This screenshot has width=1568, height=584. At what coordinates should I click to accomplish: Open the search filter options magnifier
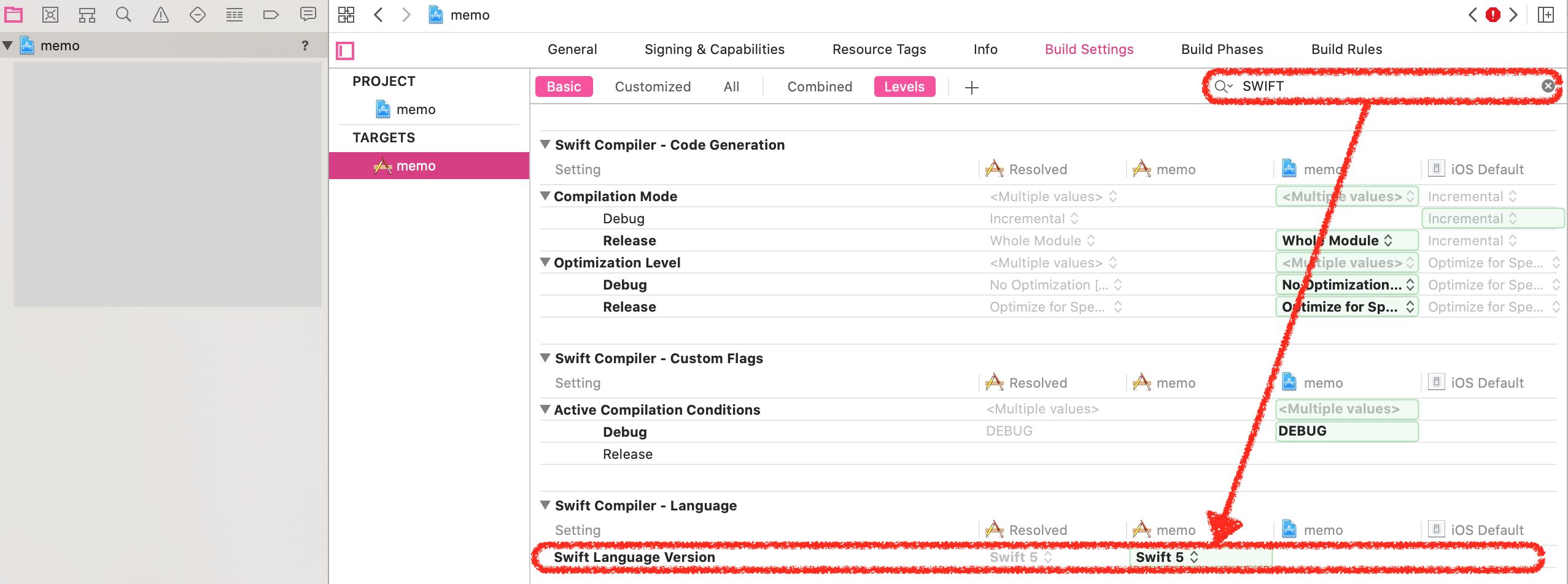1223,86
